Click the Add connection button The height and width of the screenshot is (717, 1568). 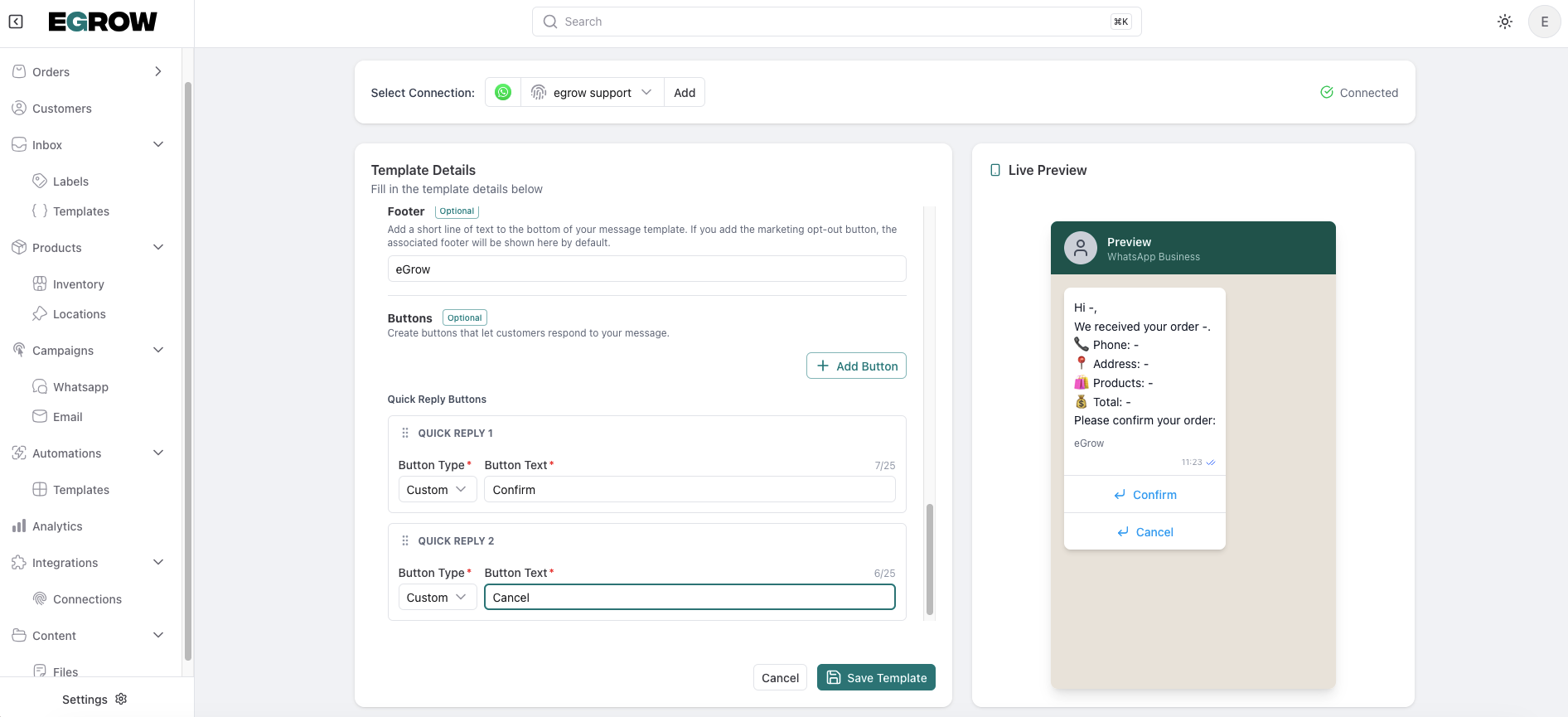(685, 92)
